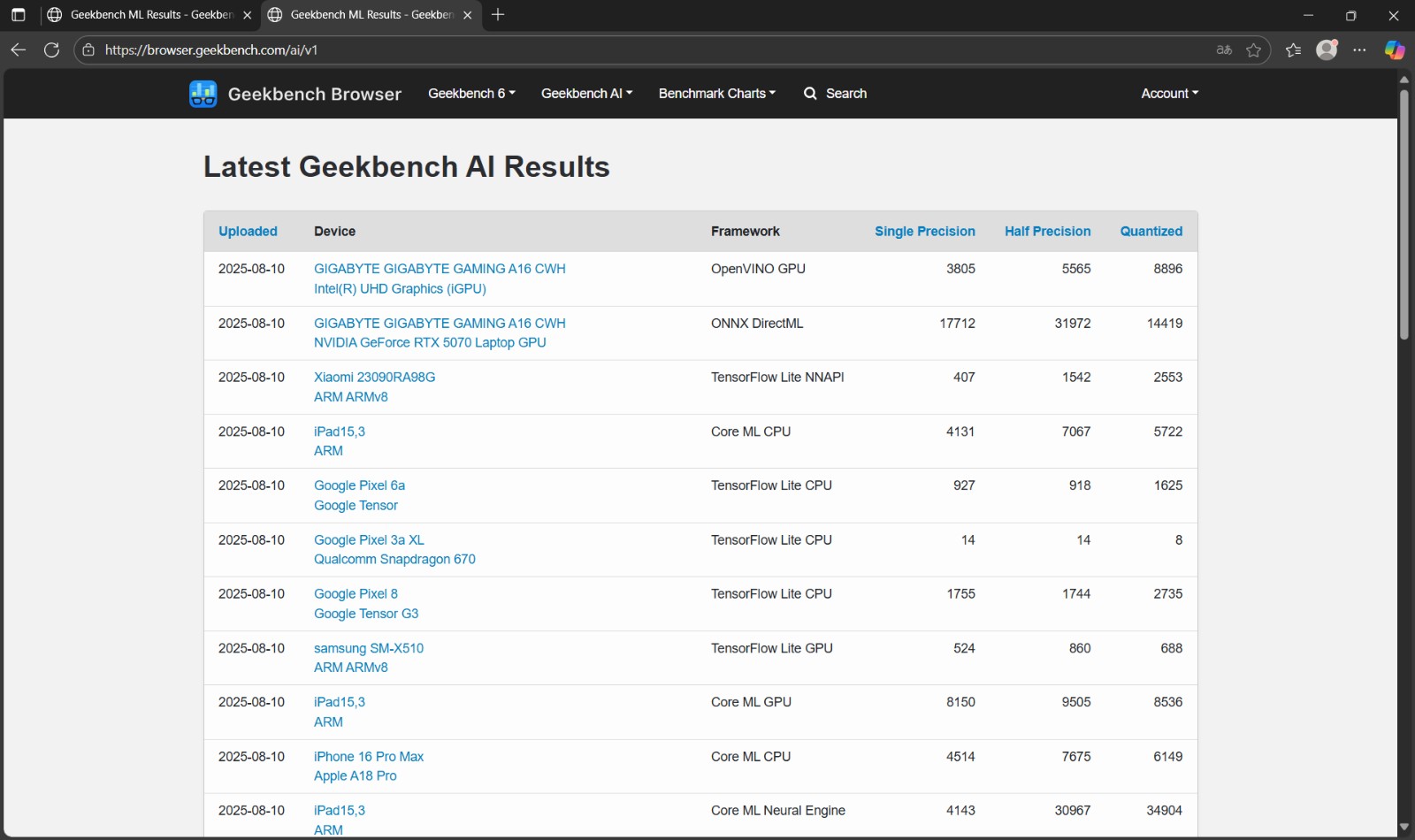The width and height of the screenshot is (1415, 840).
Task: Open iPad15,3 Core ML GPU result
Action: [x=340, y=702]
